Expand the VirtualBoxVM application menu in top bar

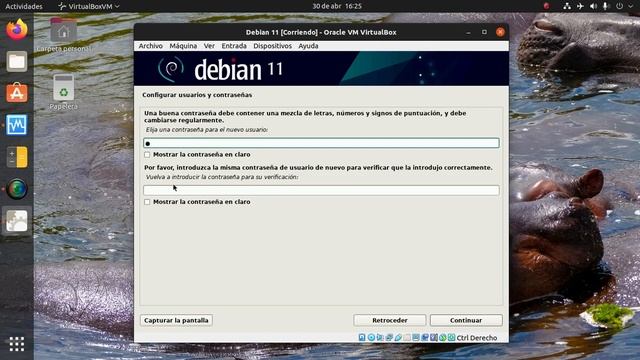(89, 6)
